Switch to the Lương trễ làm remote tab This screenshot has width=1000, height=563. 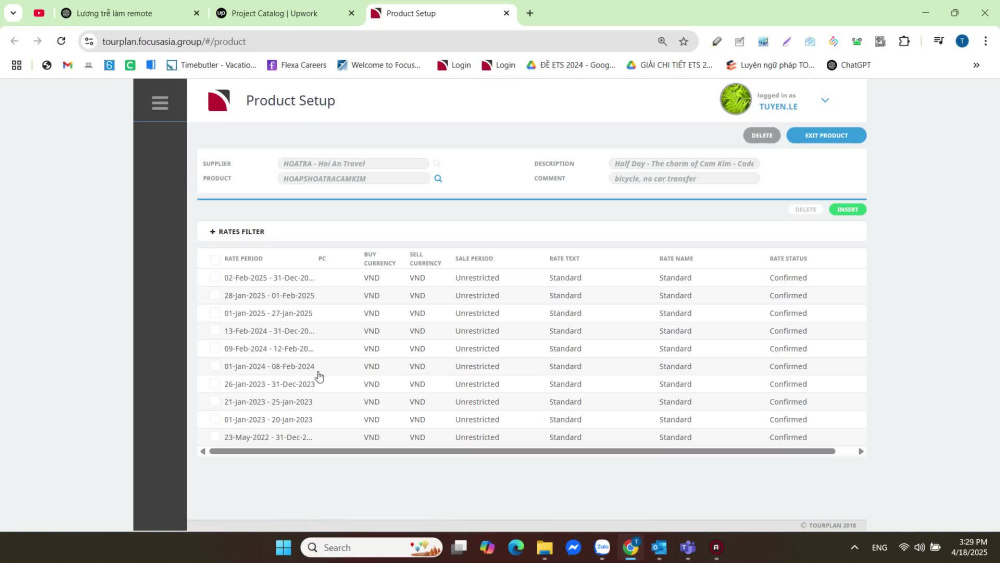click(130, 13)
